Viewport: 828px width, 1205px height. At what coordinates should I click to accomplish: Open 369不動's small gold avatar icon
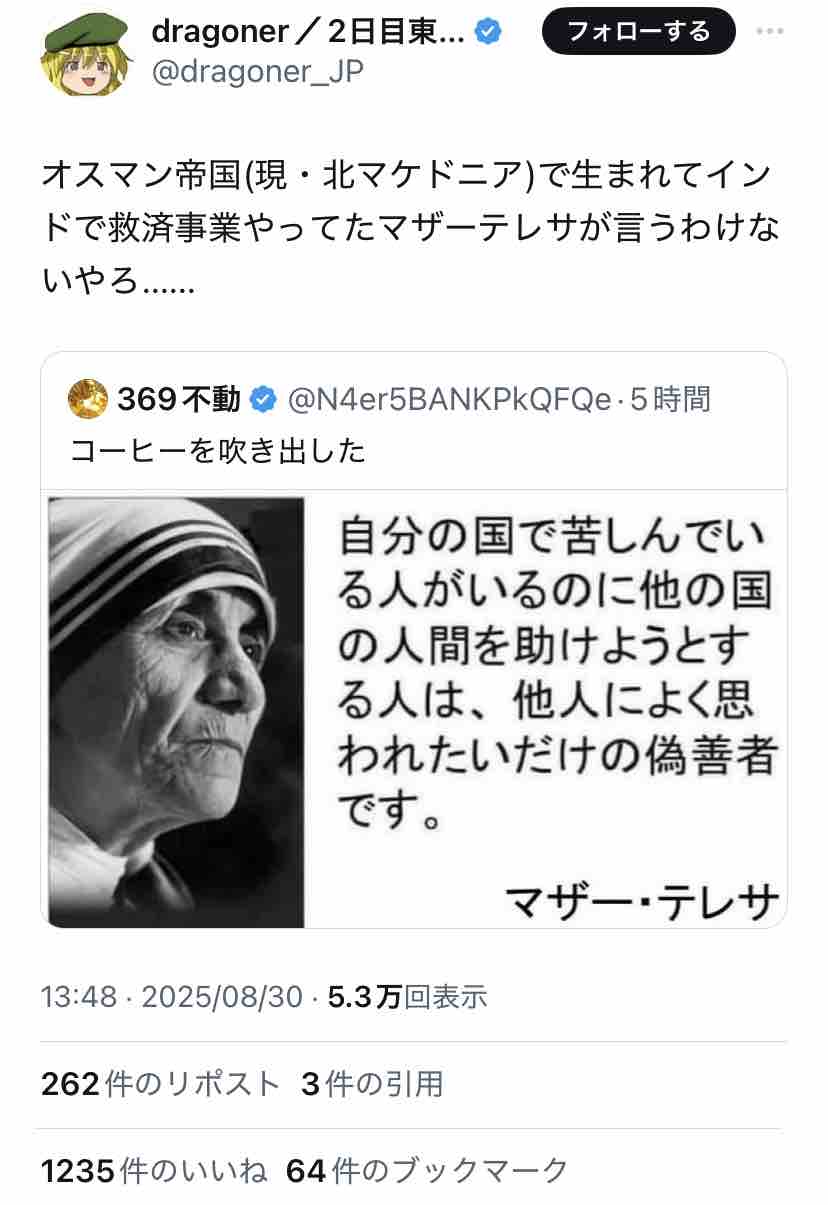(88, 400)
